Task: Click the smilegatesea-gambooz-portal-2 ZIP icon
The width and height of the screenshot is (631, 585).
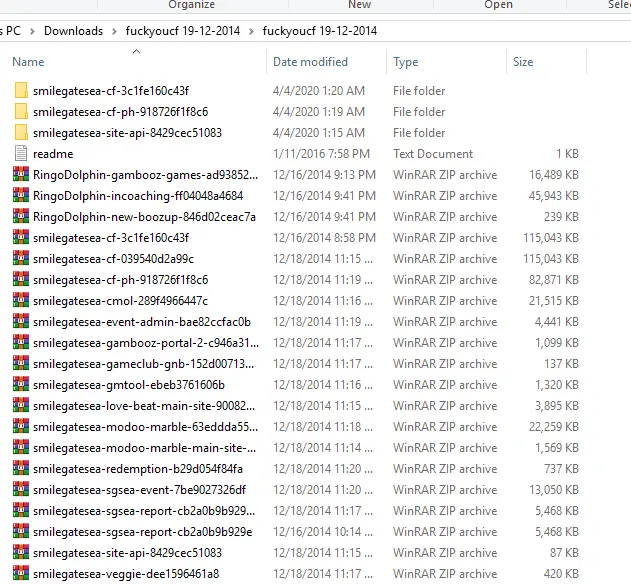Action: point(21,342)
